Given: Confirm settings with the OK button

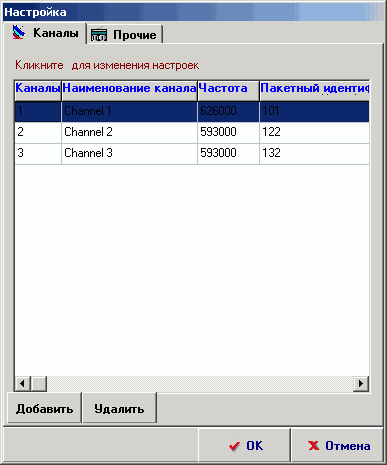Looking at the screenshot, I should click(245, 445).
